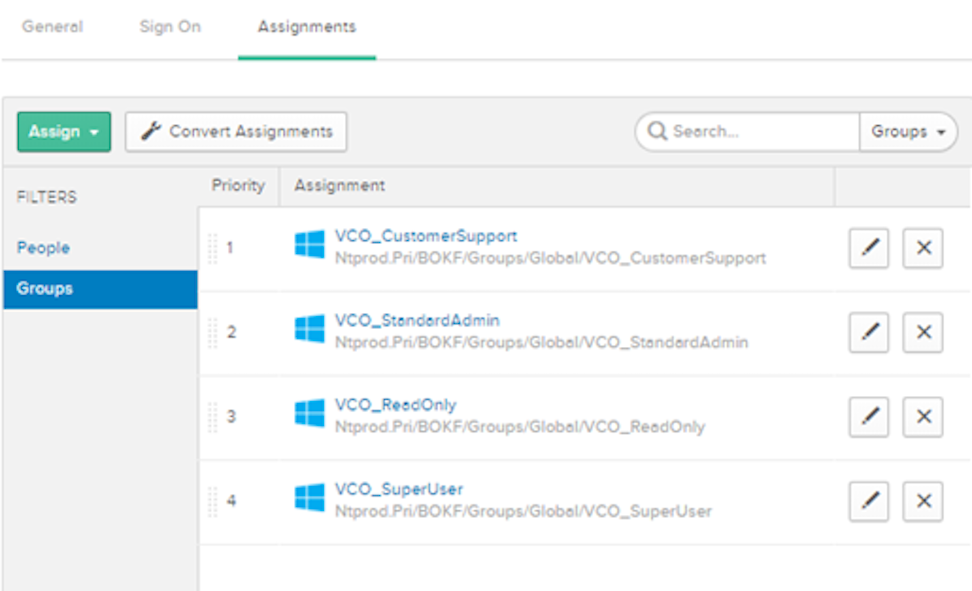Click pencil icon for VCO_StandardAdmin

[x=869, y=332]
